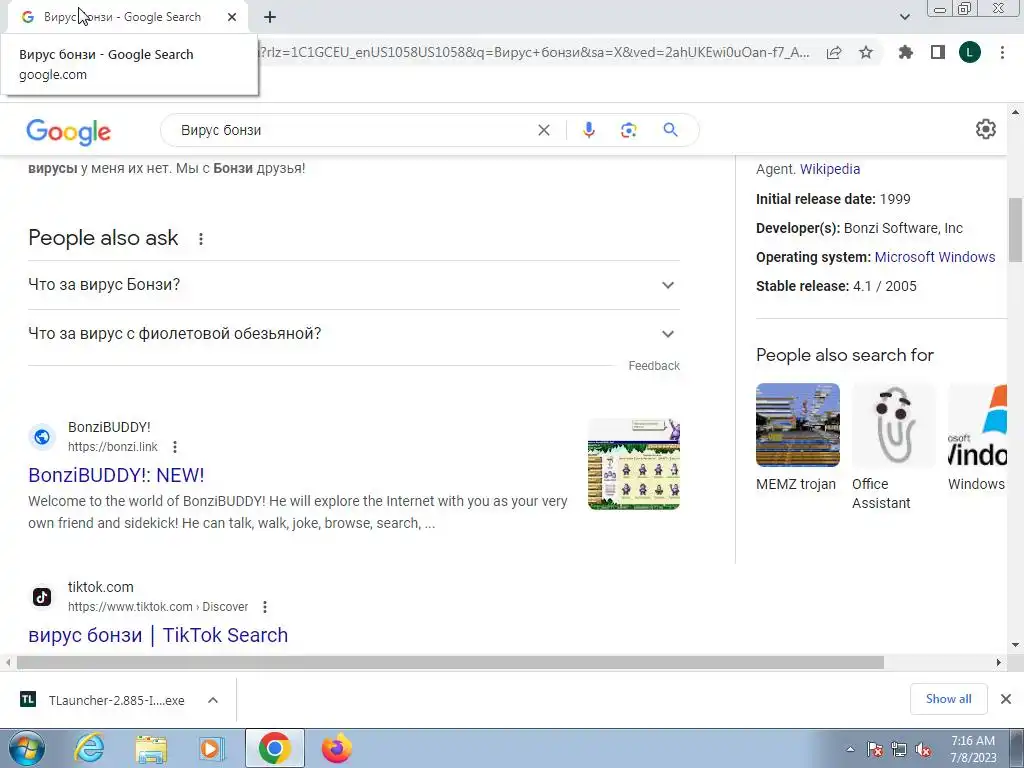Toggle Chrome side panel
The height and width of the screenshot is (768, 1024).
(938, 52)
